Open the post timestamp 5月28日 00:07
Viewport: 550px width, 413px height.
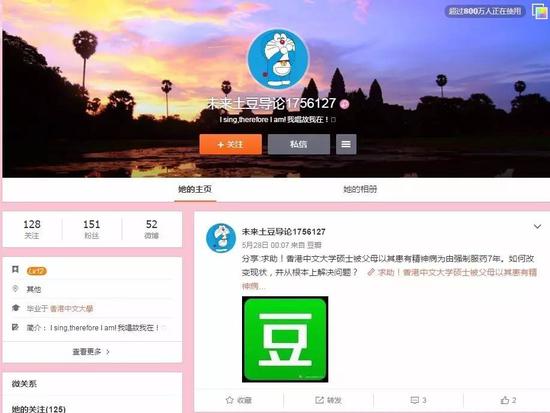(265, 245)
